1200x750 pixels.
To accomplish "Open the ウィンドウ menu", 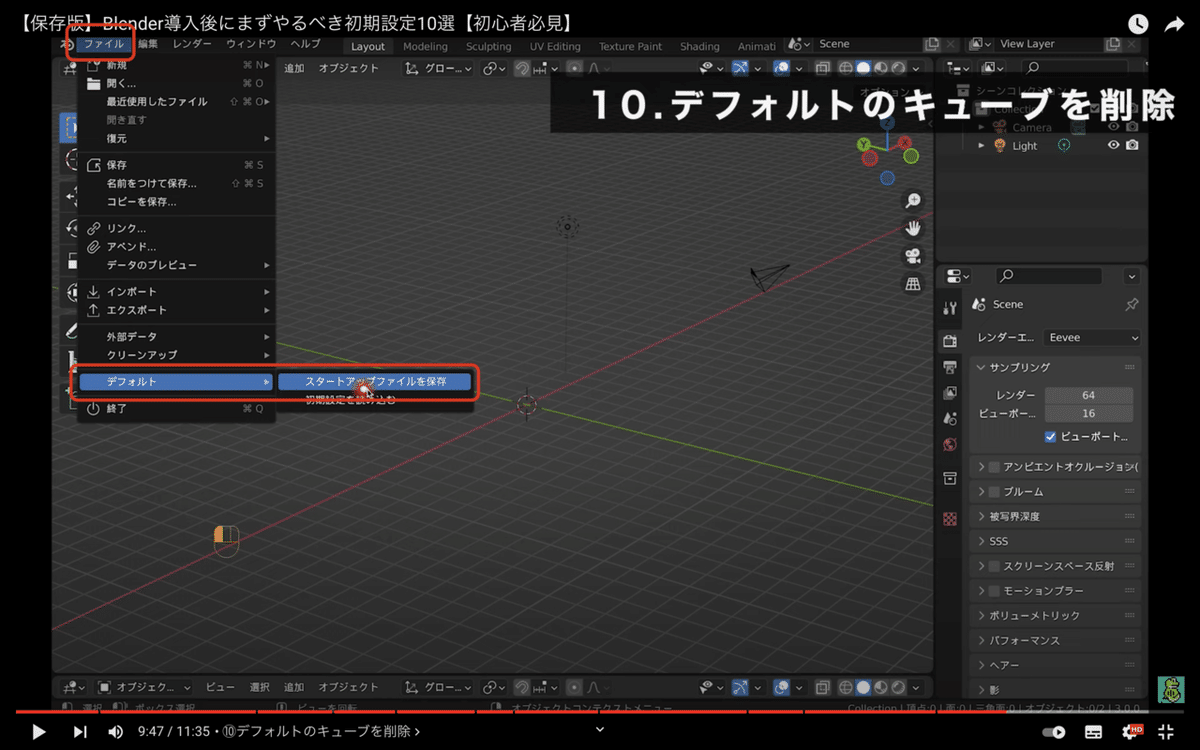I will [x=251, y=44].
